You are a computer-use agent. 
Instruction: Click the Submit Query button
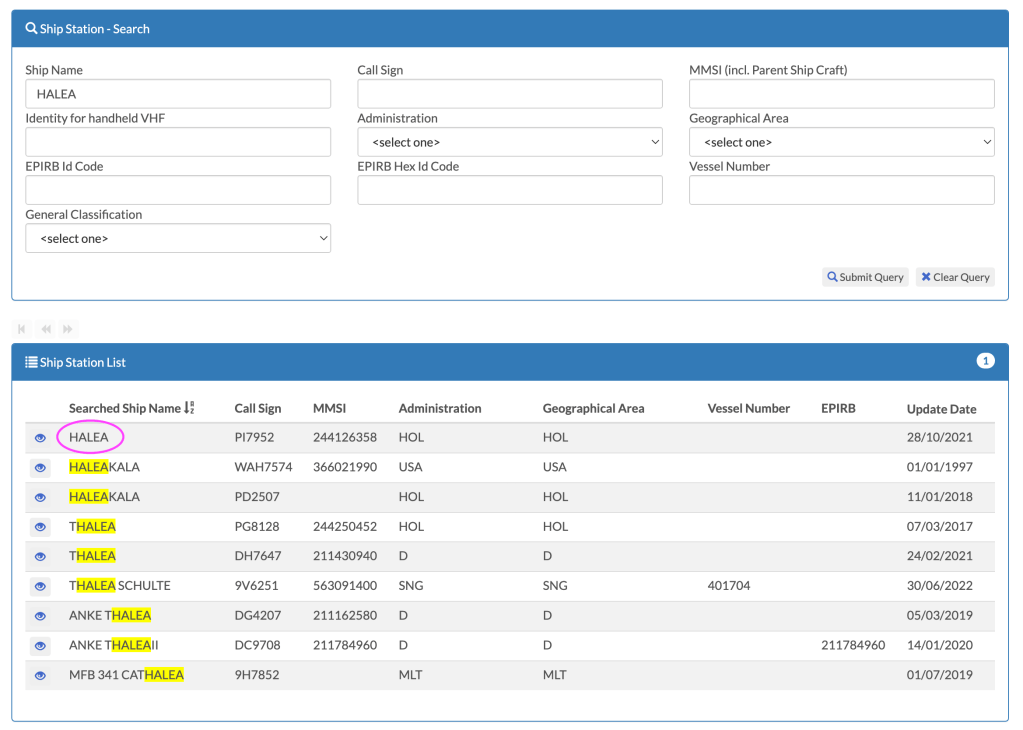tap(865, 277)
